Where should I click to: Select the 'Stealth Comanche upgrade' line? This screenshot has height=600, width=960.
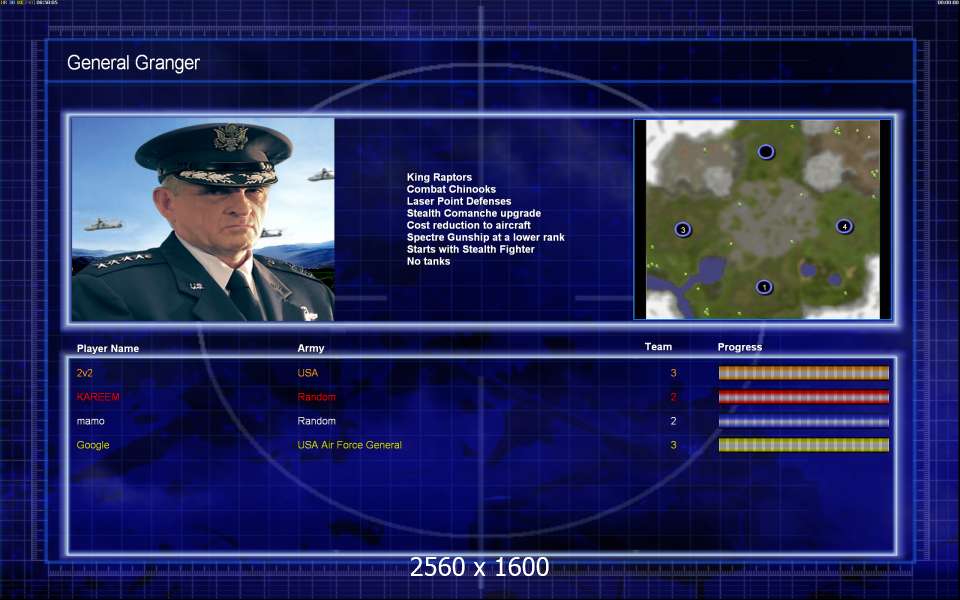474,213
